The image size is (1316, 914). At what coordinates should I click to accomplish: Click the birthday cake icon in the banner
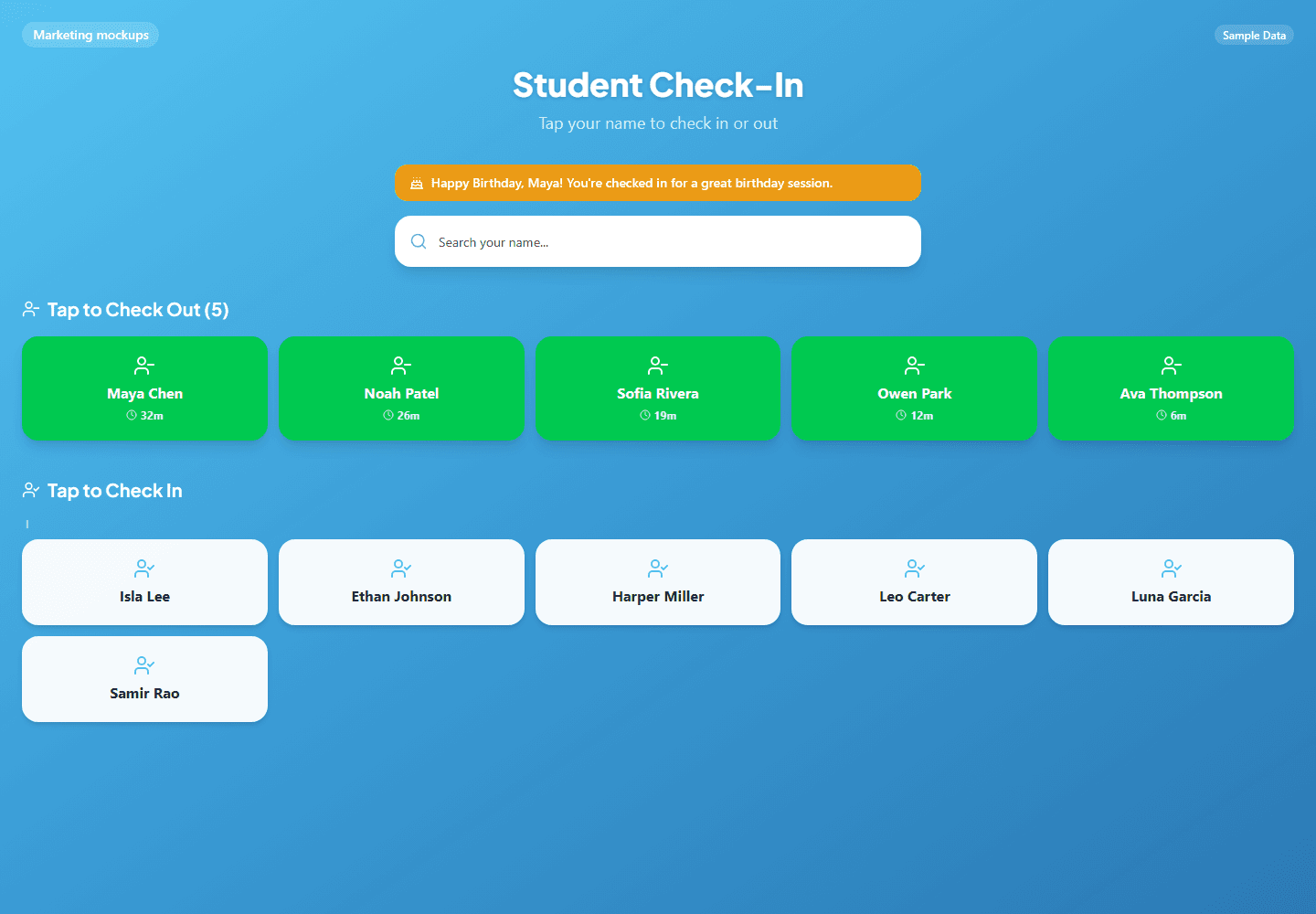pos(417,183)
